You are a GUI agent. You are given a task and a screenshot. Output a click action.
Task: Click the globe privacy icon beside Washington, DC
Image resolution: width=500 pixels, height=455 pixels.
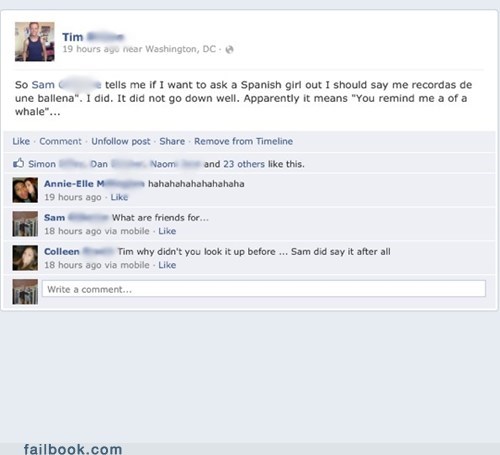click(229, 50)
